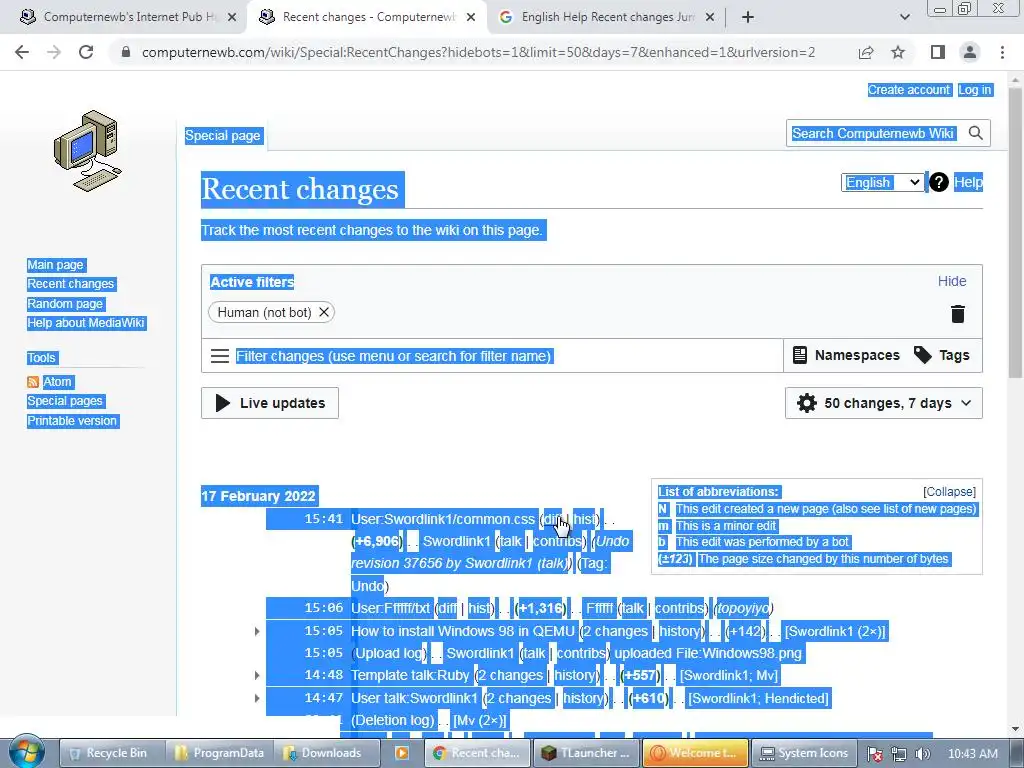Open the 50 changes, 7 days dropdown
The height and width of the screenshot is (768, 1024).
coord(883,403)
